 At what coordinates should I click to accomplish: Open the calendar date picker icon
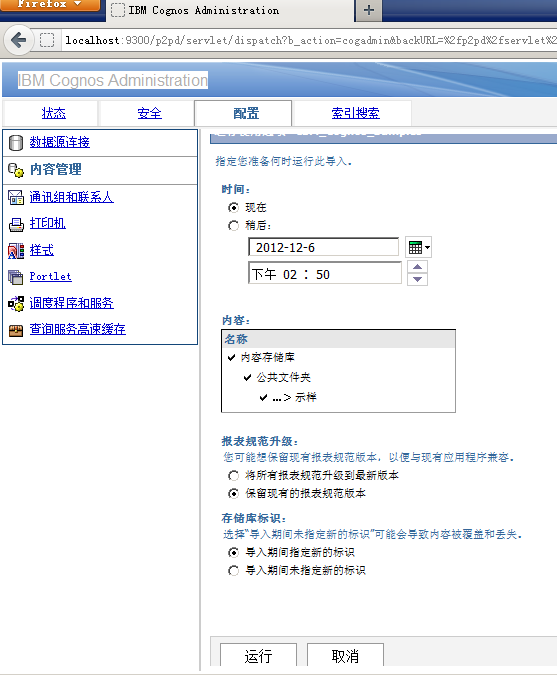pyautogui.click(x=419, y=248)
